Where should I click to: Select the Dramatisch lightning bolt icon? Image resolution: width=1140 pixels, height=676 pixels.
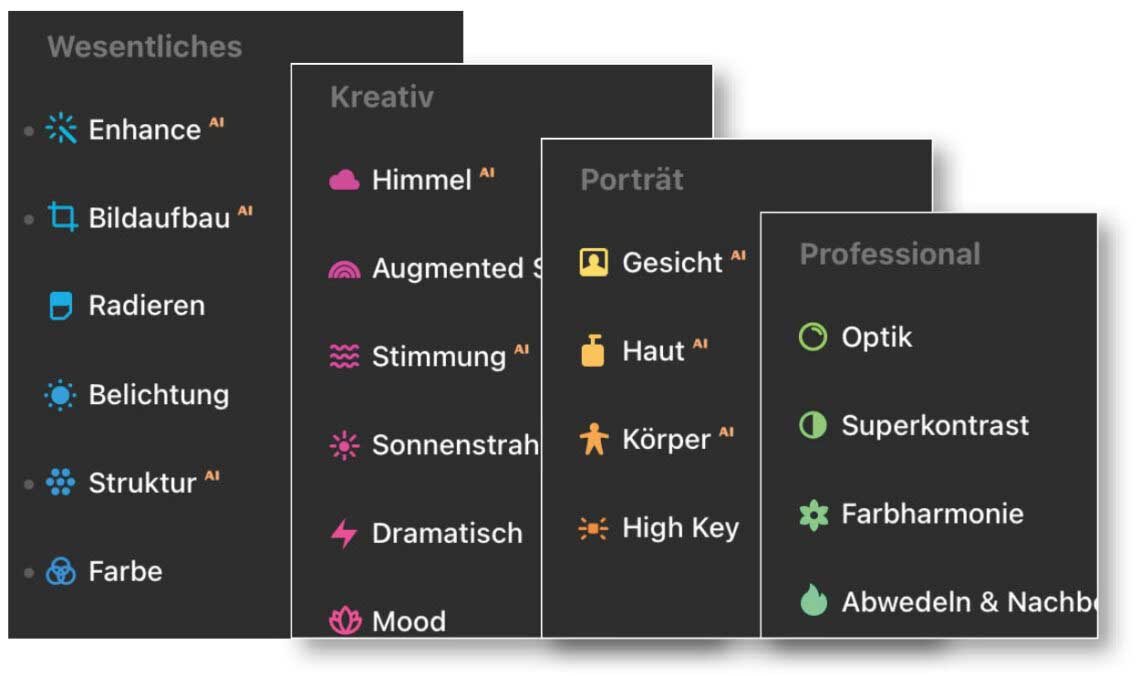(x=344, y=533)
